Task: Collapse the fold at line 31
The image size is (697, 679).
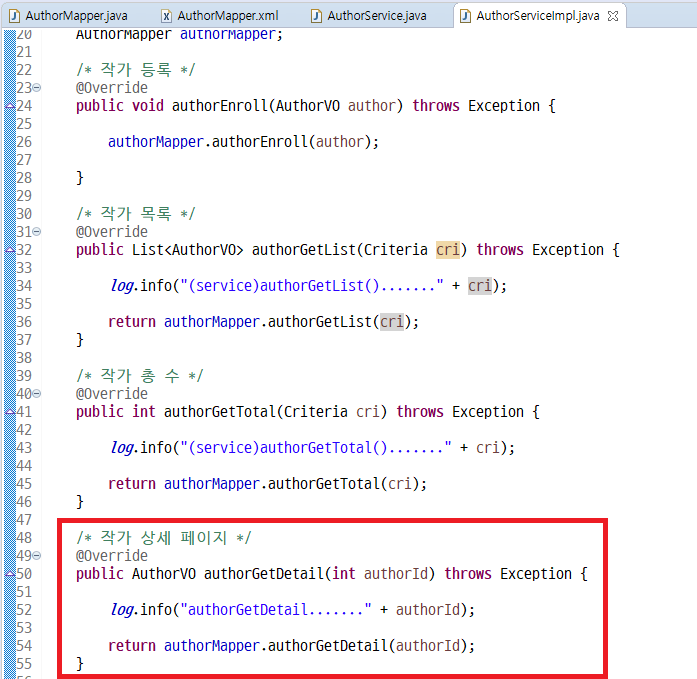Action: (x=37, y=232)
